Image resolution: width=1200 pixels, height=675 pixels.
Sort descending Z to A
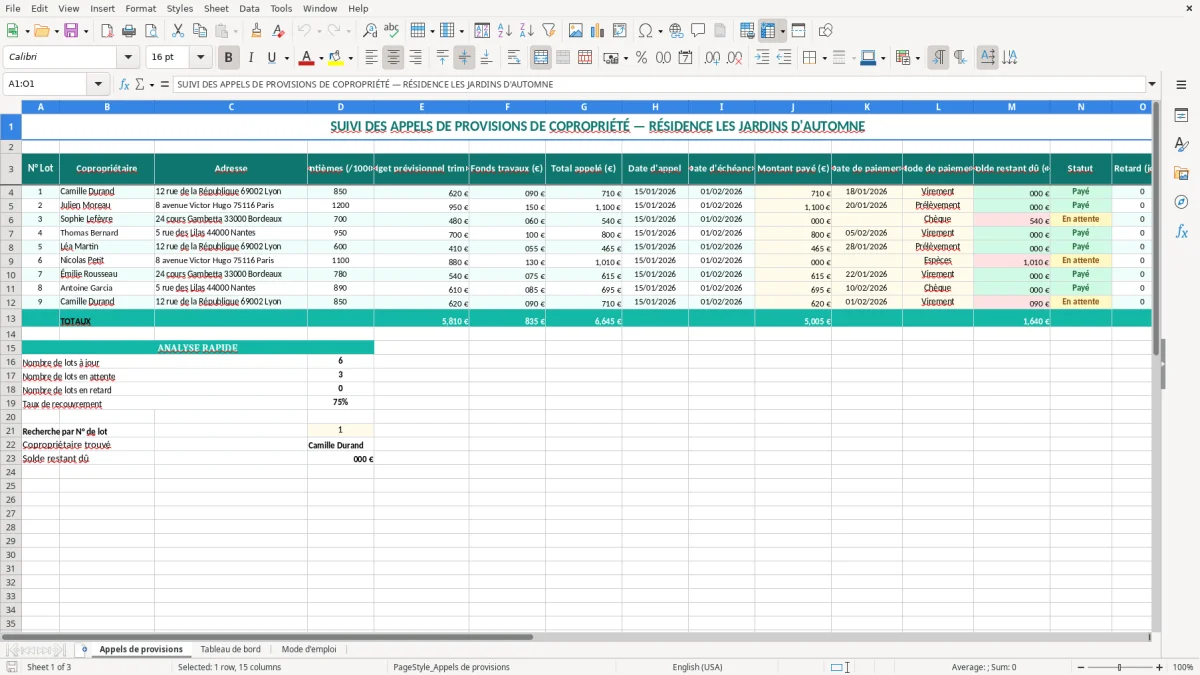click(x=527, y=31)
